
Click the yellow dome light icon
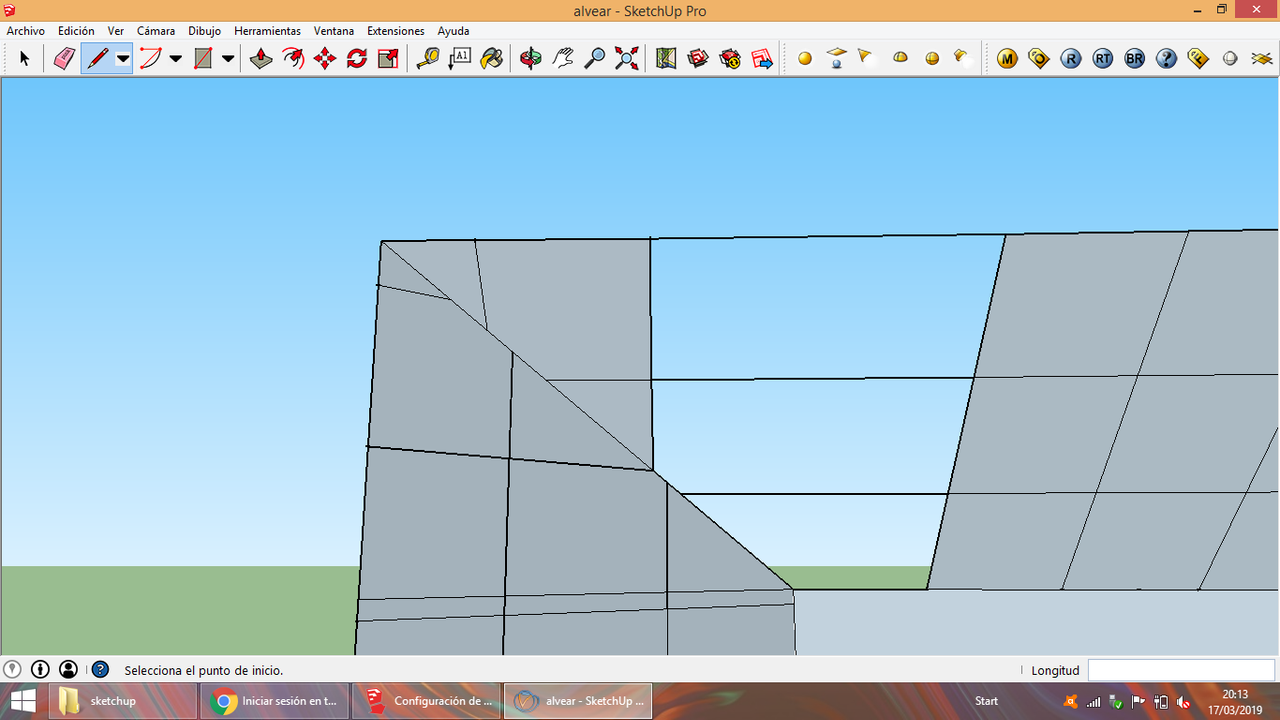tap(900, 58)
